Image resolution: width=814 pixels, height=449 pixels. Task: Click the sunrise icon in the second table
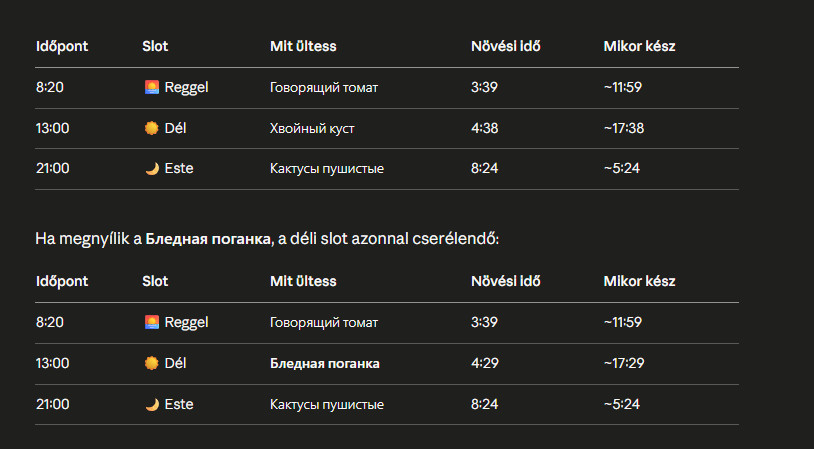pos(152,322)
